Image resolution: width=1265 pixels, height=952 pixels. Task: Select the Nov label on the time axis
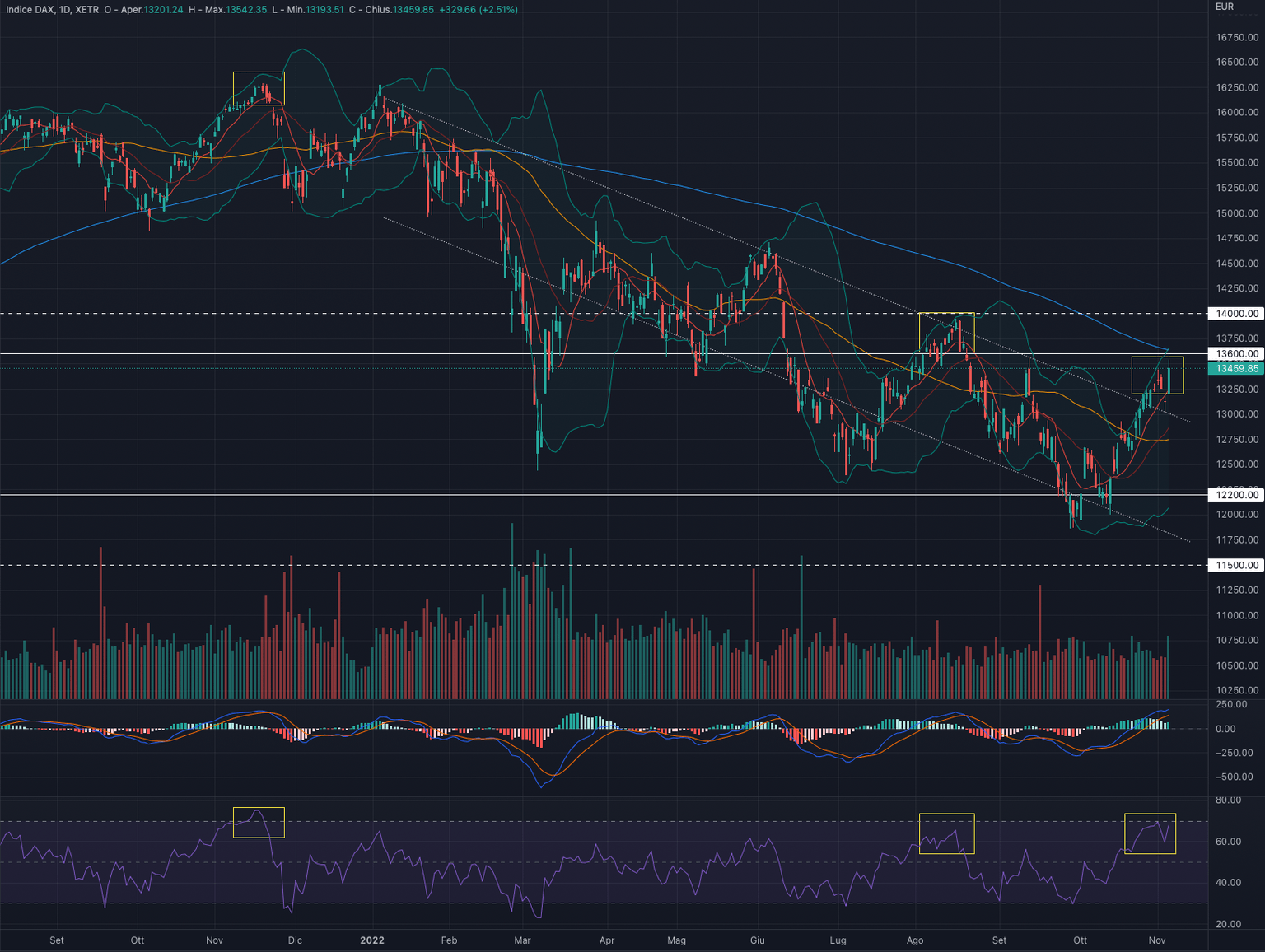(x=1156, y=940)
